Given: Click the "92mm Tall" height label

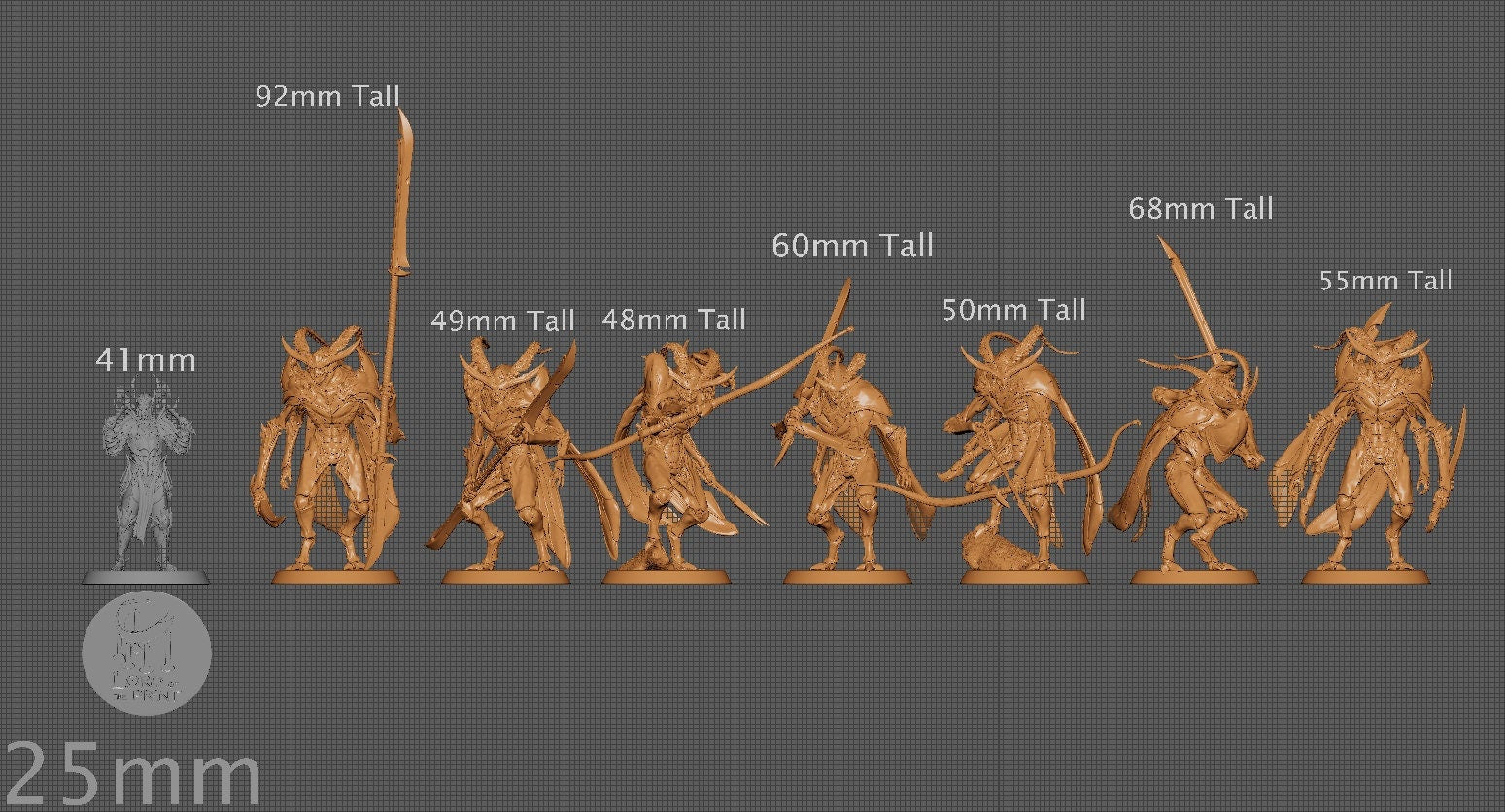Looking at the screenshot, I should (327, 96).
